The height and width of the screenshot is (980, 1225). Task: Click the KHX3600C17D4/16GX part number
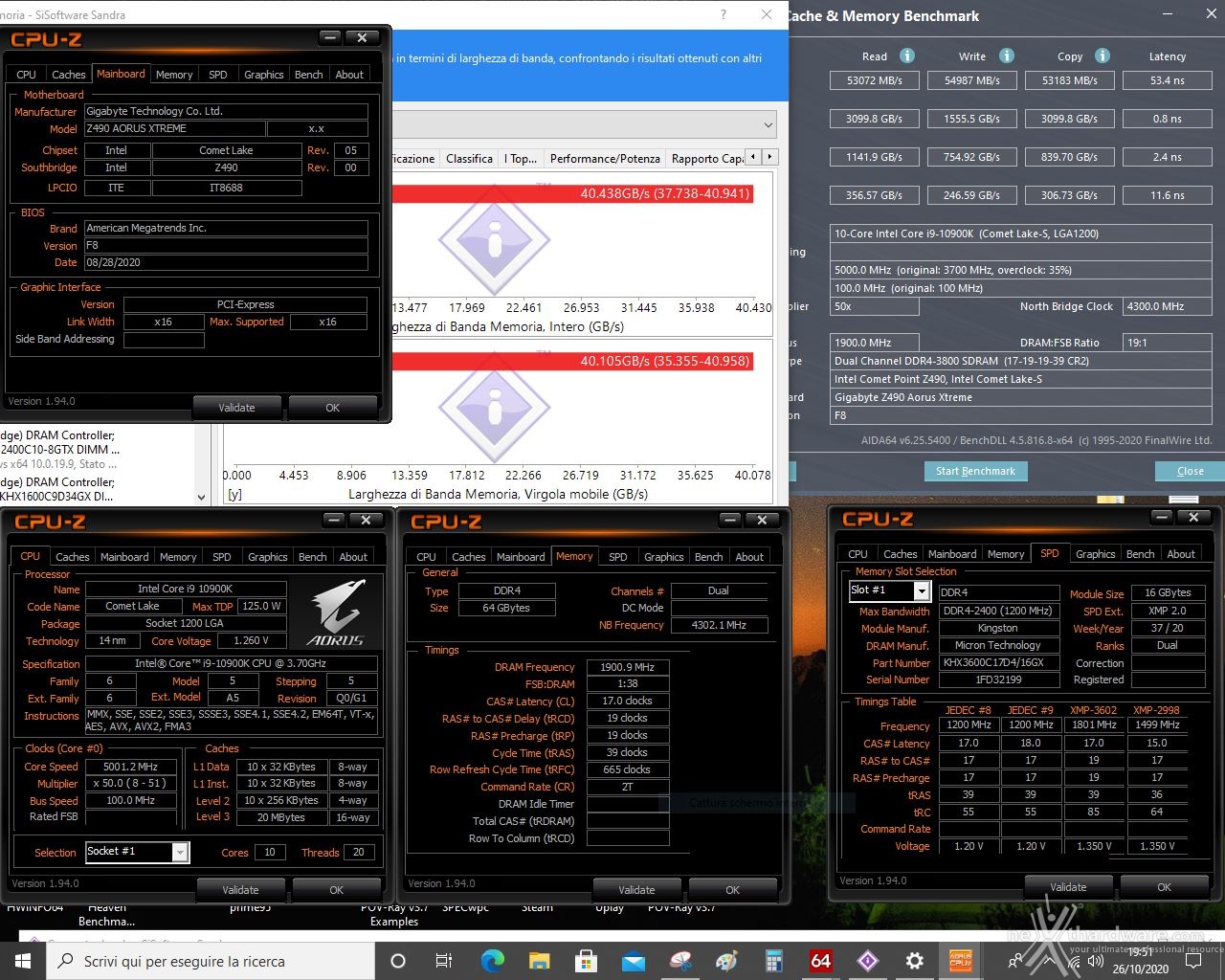[998, 662]
